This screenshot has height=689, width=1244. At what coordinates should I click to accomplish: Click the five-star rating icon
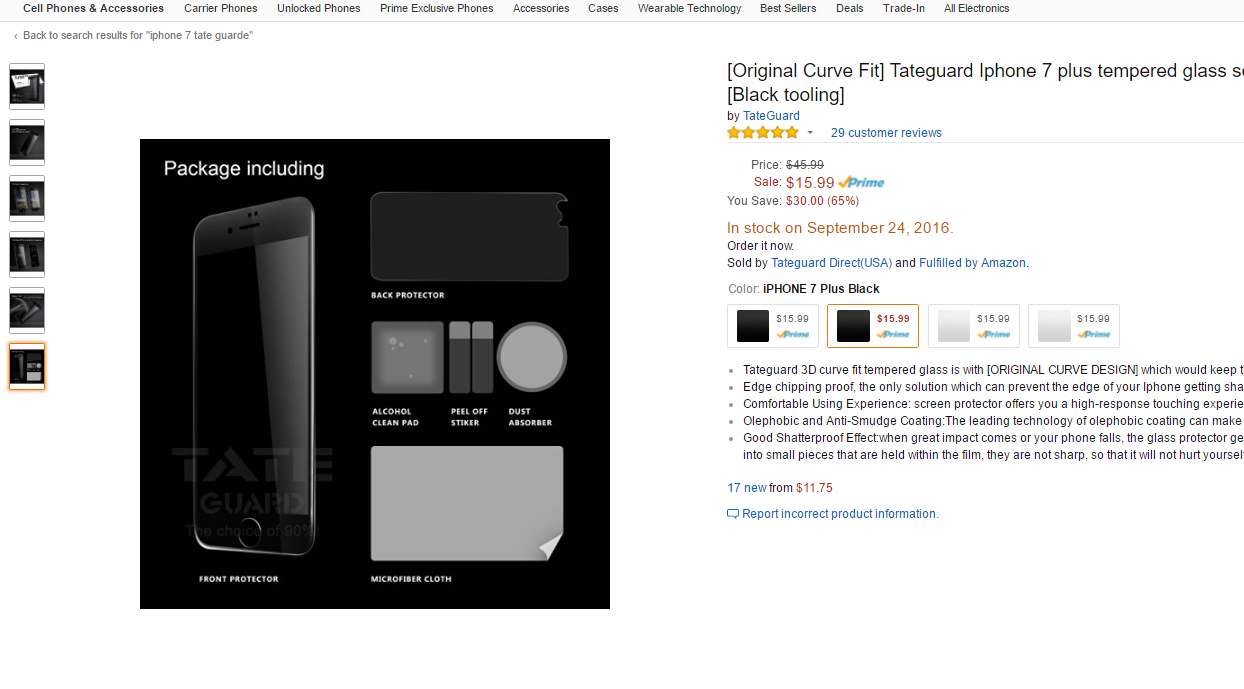pos(763,132)
